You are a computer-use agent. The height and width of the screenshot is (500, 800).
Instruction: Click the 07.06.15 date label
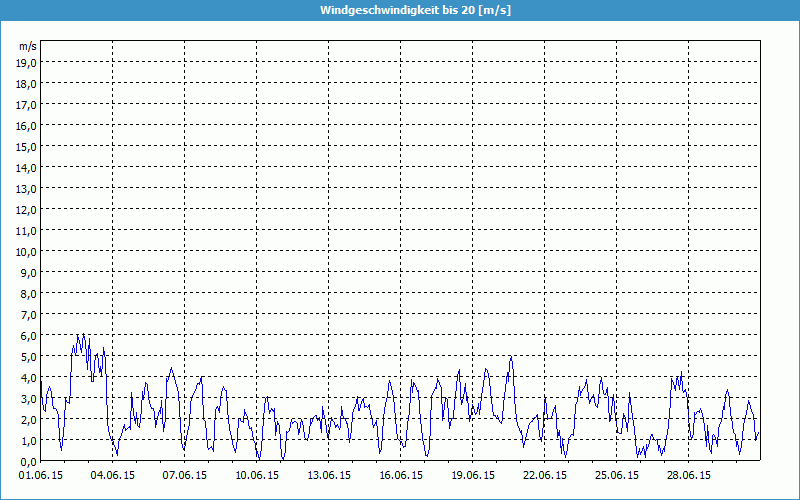185,475
